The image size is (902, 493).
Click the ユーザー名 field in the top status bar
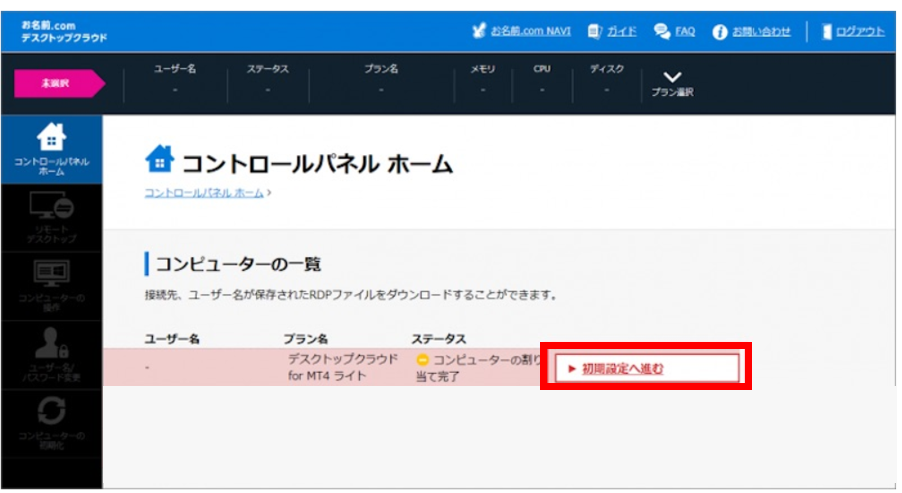175,79
